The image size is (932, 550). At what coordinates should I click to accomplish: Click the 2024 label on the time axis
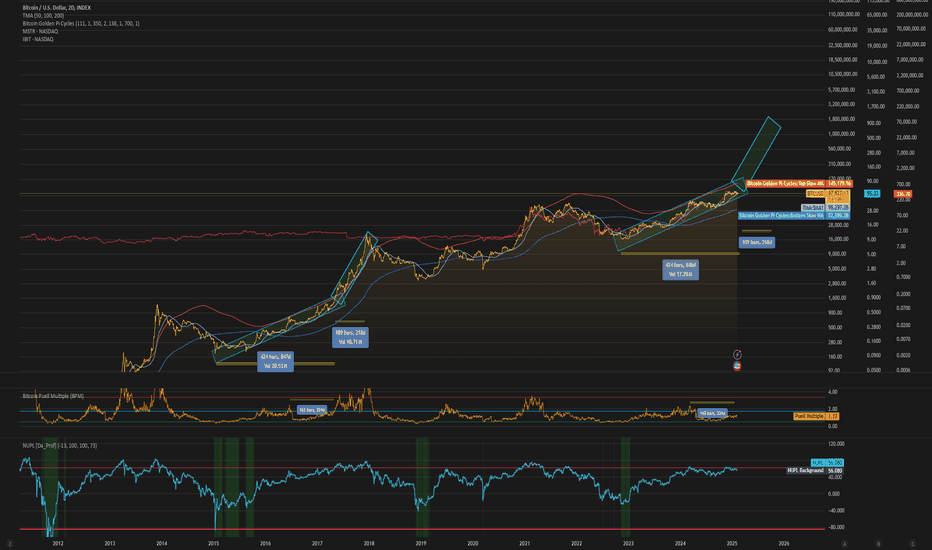[x=680, y=543]
